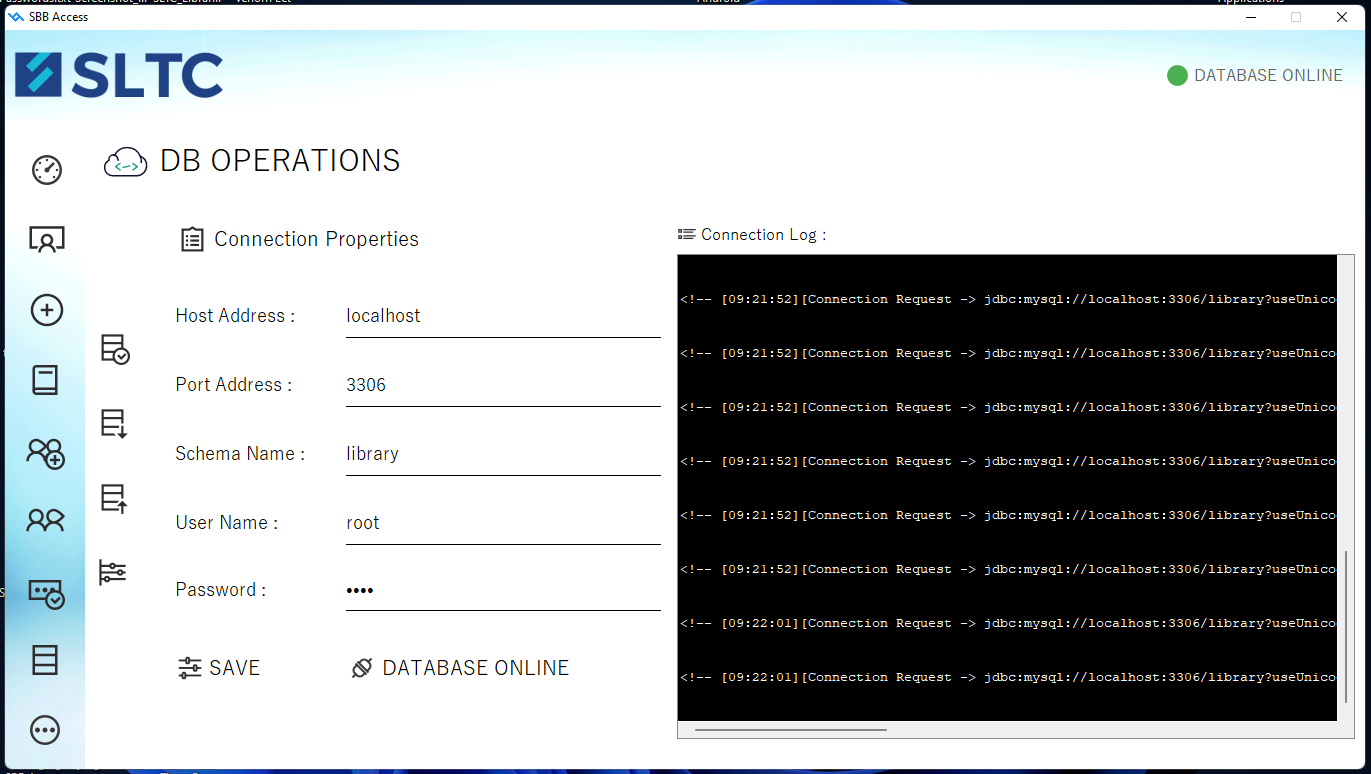Image resolution: width=1371 pixels, height=774 pixels.
Task: Select the database export up-arrow icon
Action: 115,498
